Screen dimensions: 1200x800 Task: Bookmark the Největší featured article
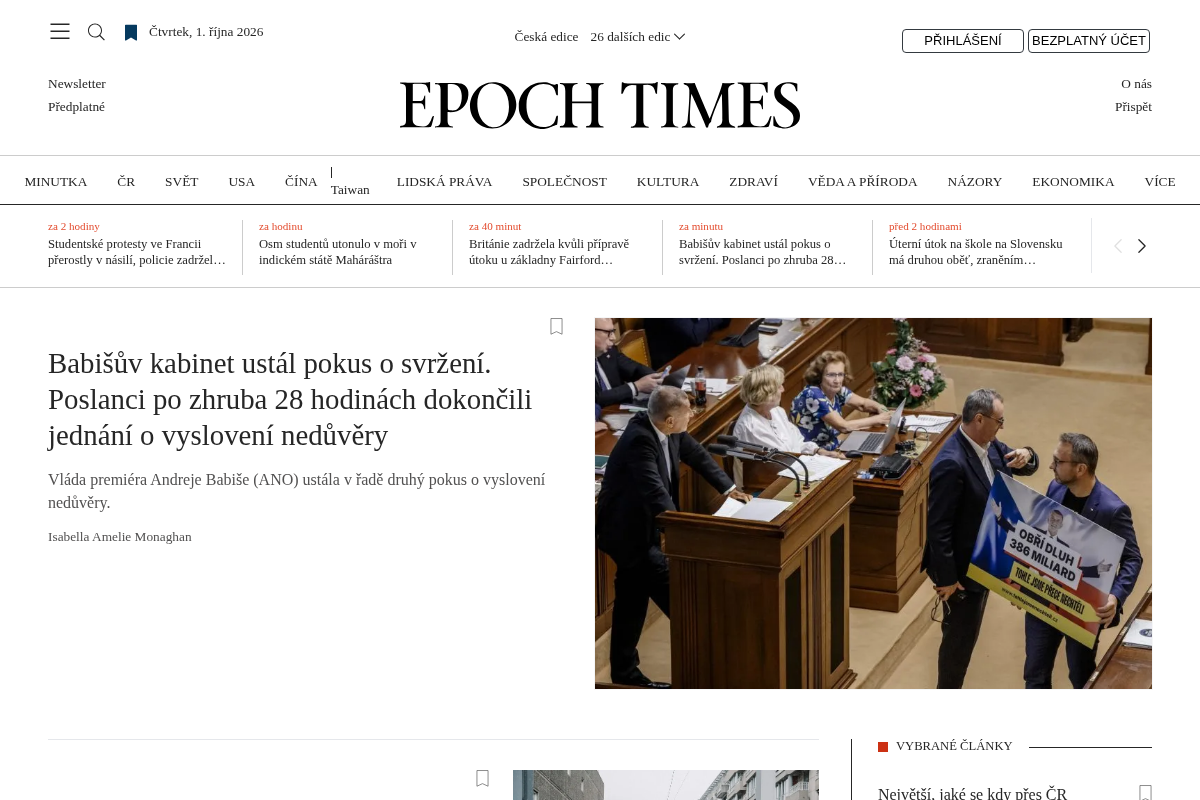(1146, 793)
